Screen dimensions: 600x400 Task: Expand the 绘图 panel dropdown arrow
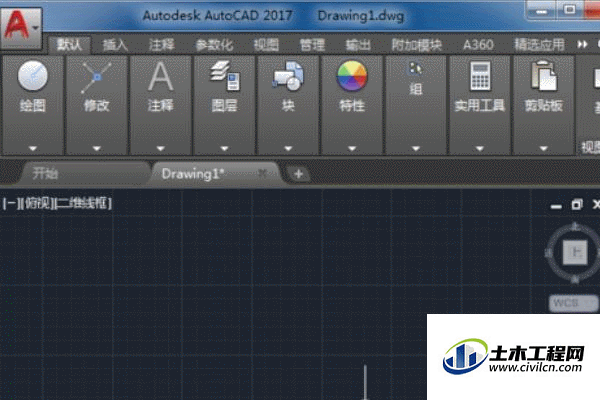[33, 148]
